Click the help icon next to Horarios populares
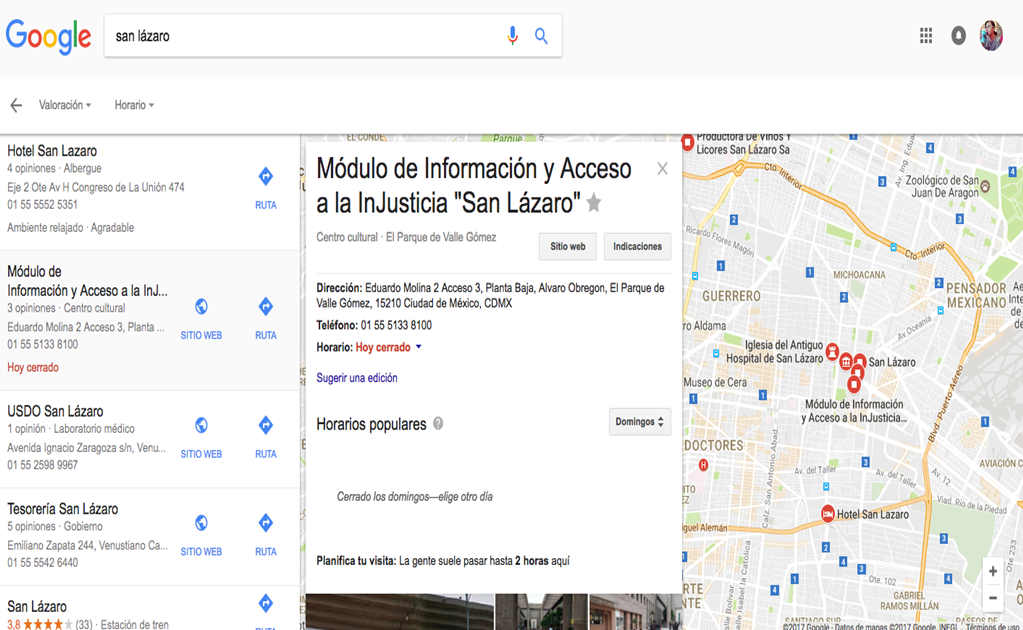 [438, 423]
